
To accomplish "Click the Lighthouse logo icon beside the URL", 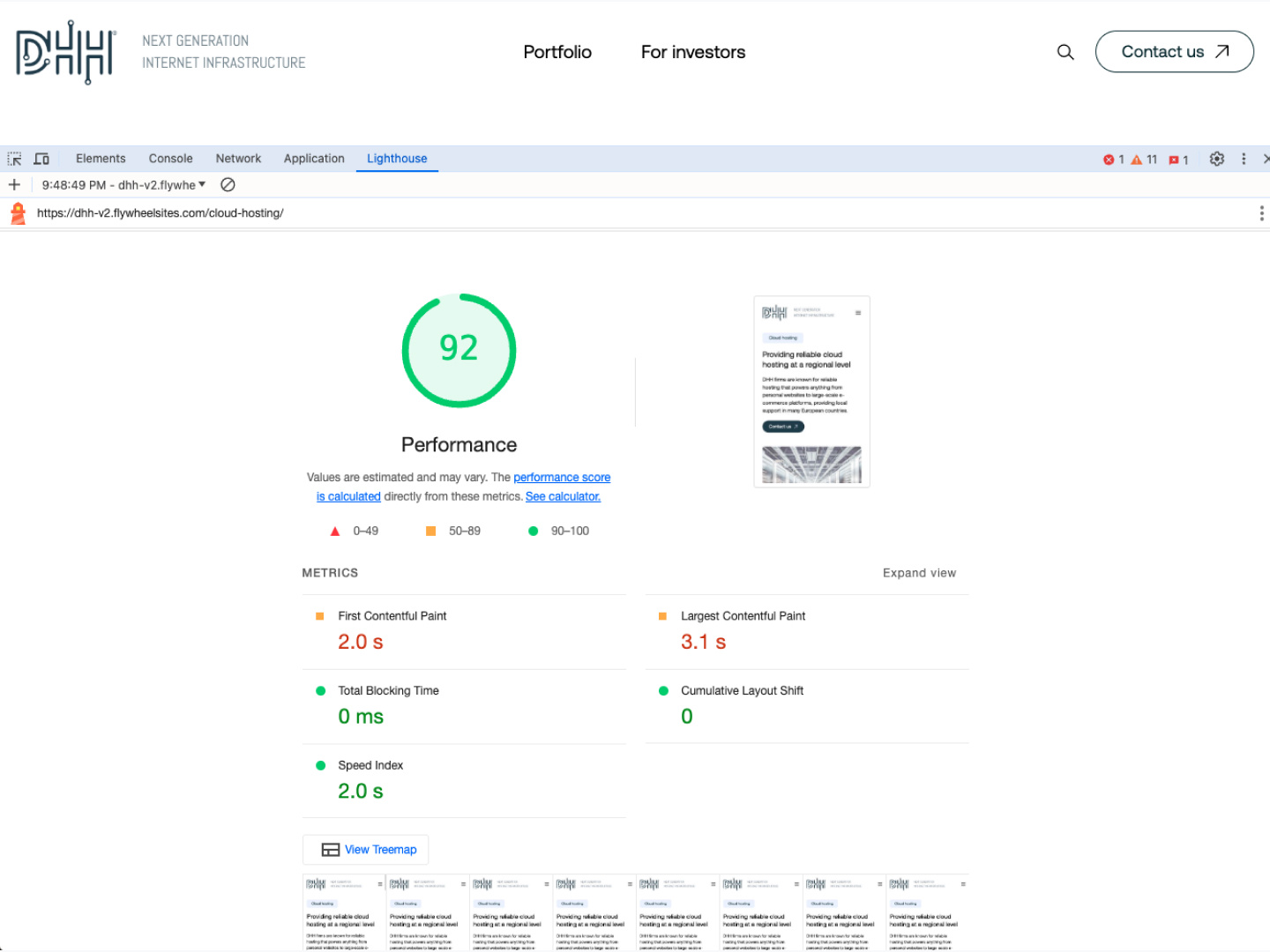I will 18,213.
